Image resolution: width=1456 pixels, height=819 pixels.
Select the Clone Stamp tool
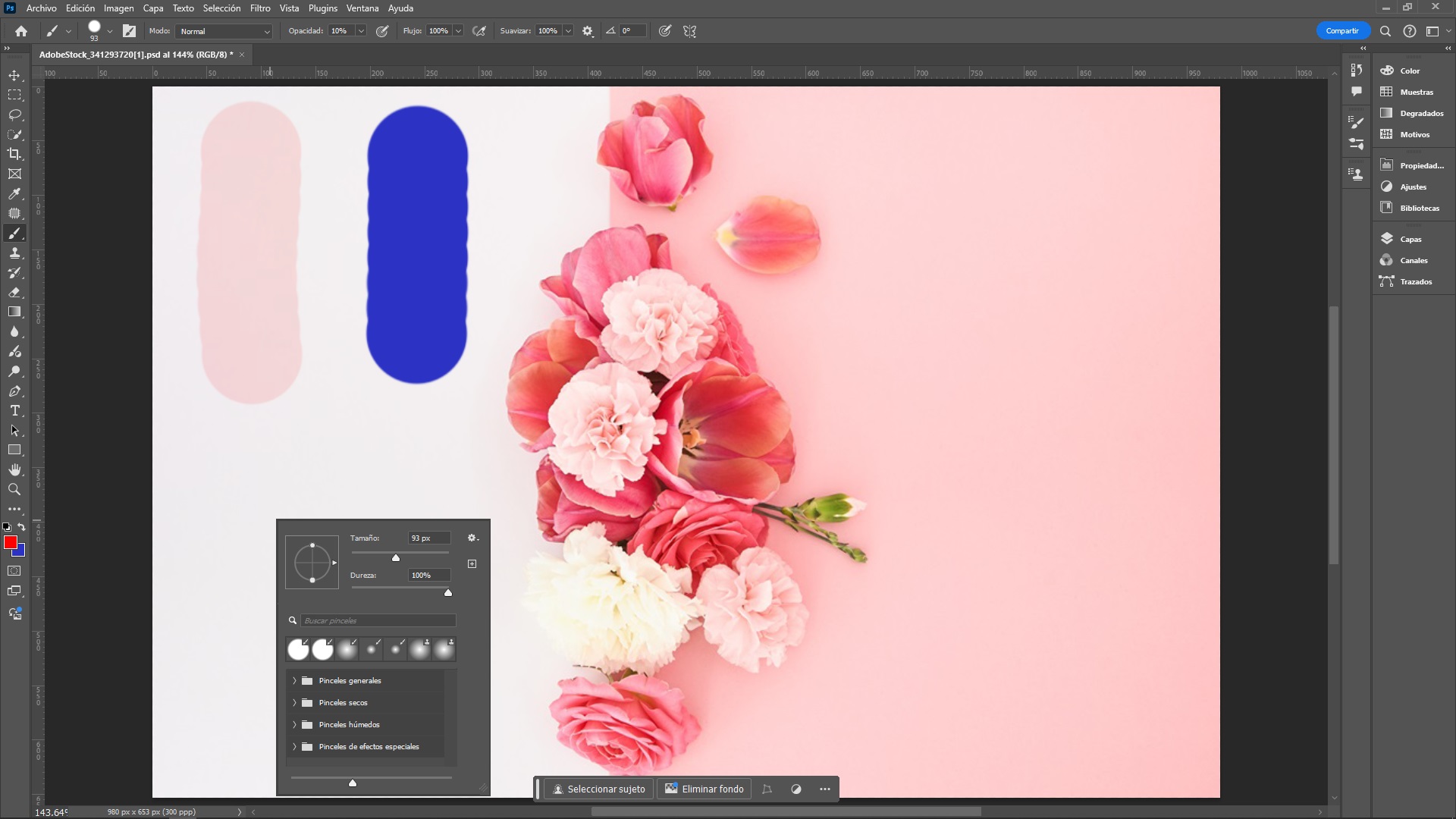(14, 253)
